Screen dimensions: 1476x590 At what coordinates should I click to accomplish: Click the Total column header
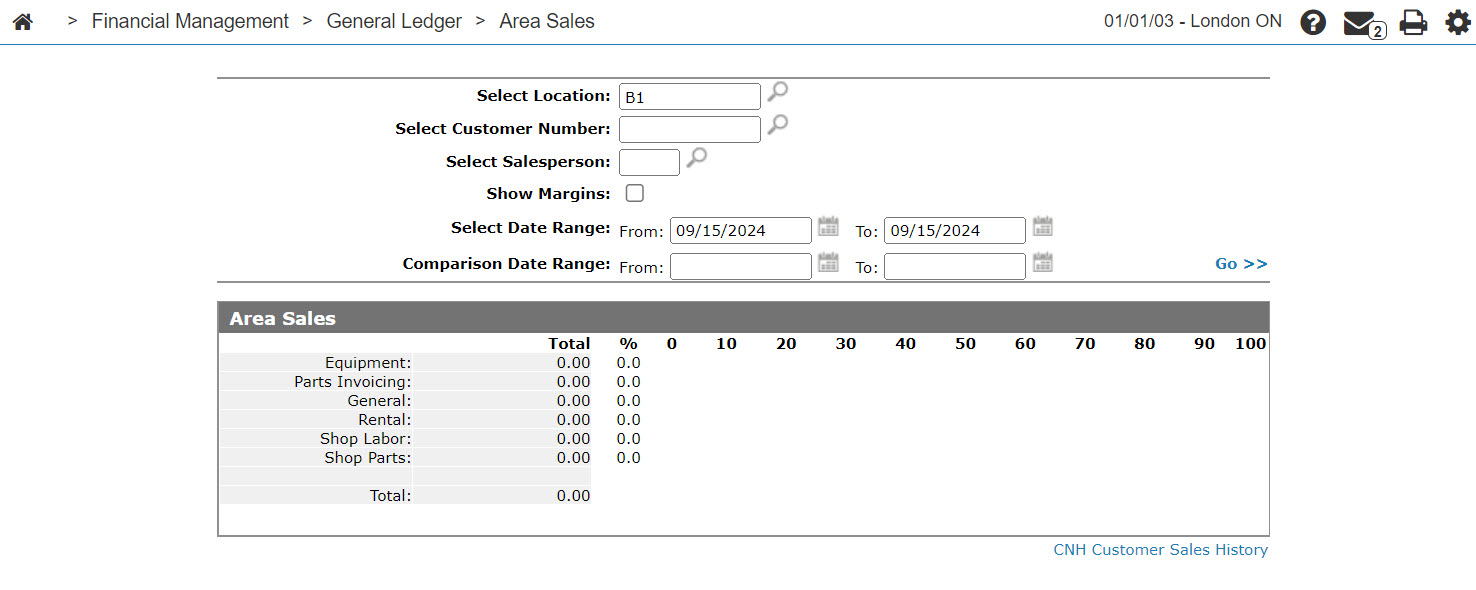pyautogui.click(x=569, y=344)
